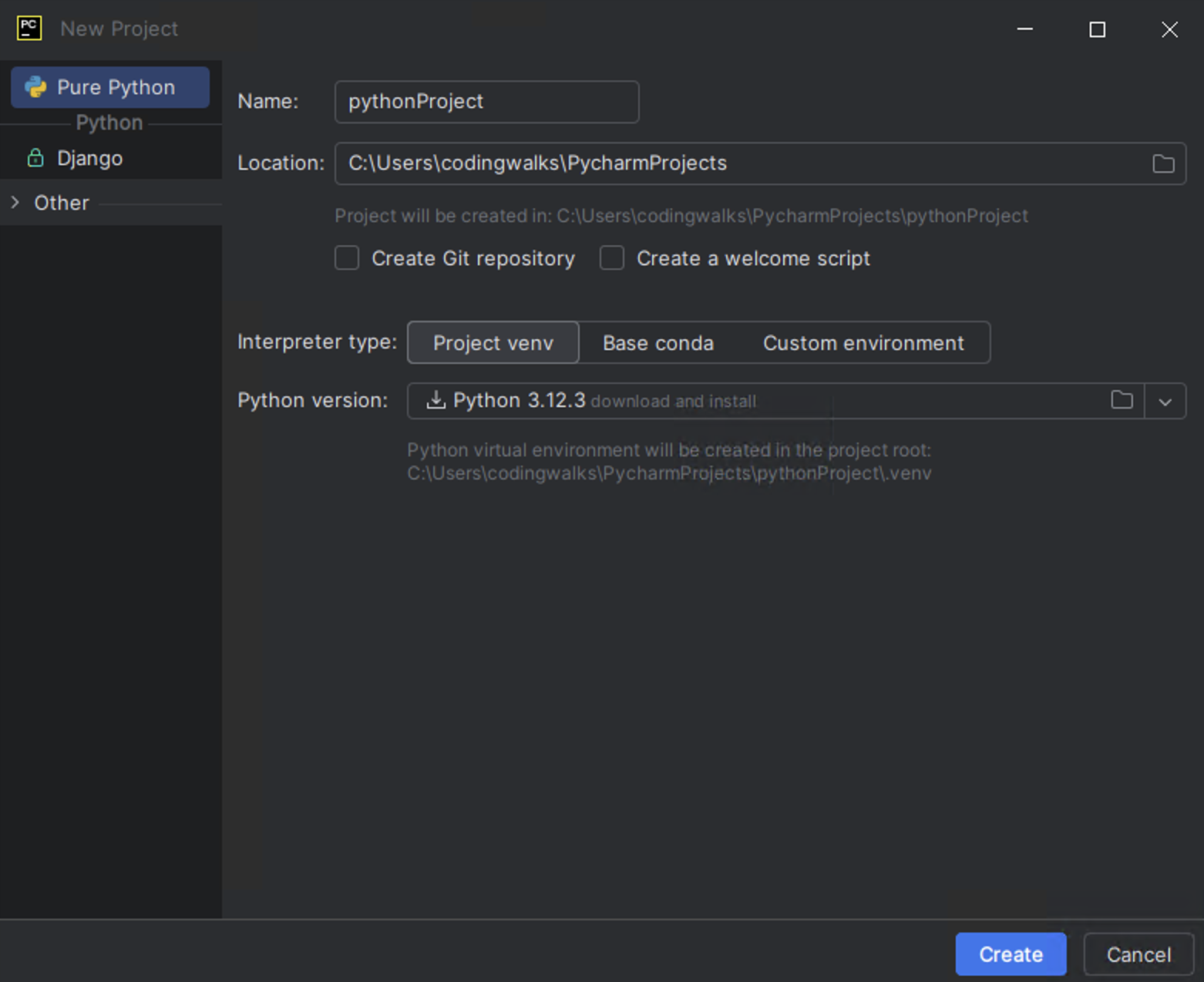Choose Base conda interpreter type
Viewport: 1204px width, 982px height.
tap(658, 343)
